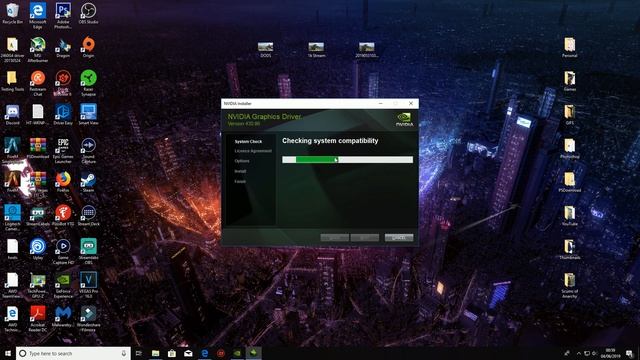
Task: Open Razer Synapse desktop shortcut
Action: pos(88,83)
